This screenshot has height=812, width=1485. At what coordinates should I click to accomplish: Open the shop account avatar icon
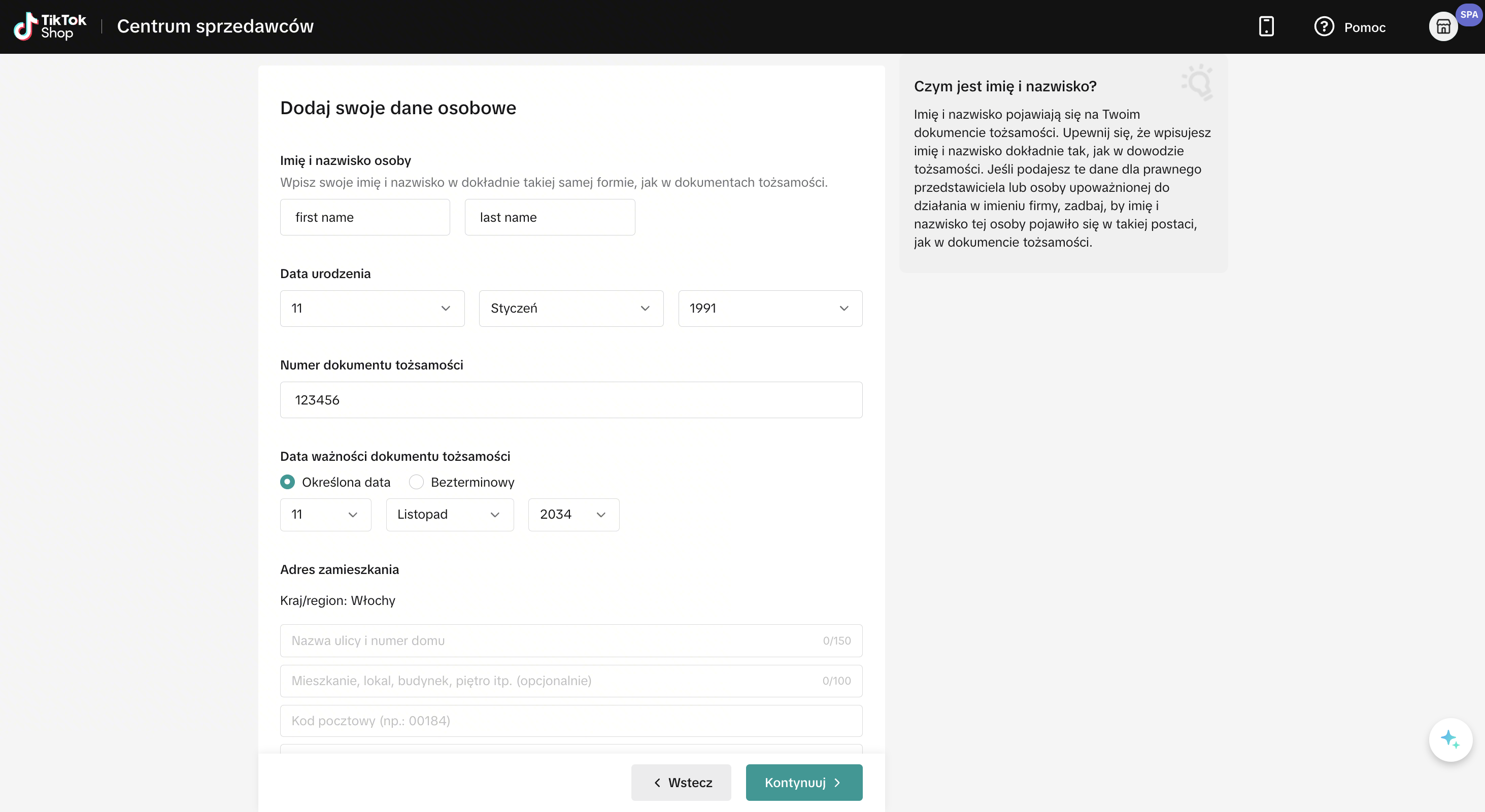[x=1443, y=26]
